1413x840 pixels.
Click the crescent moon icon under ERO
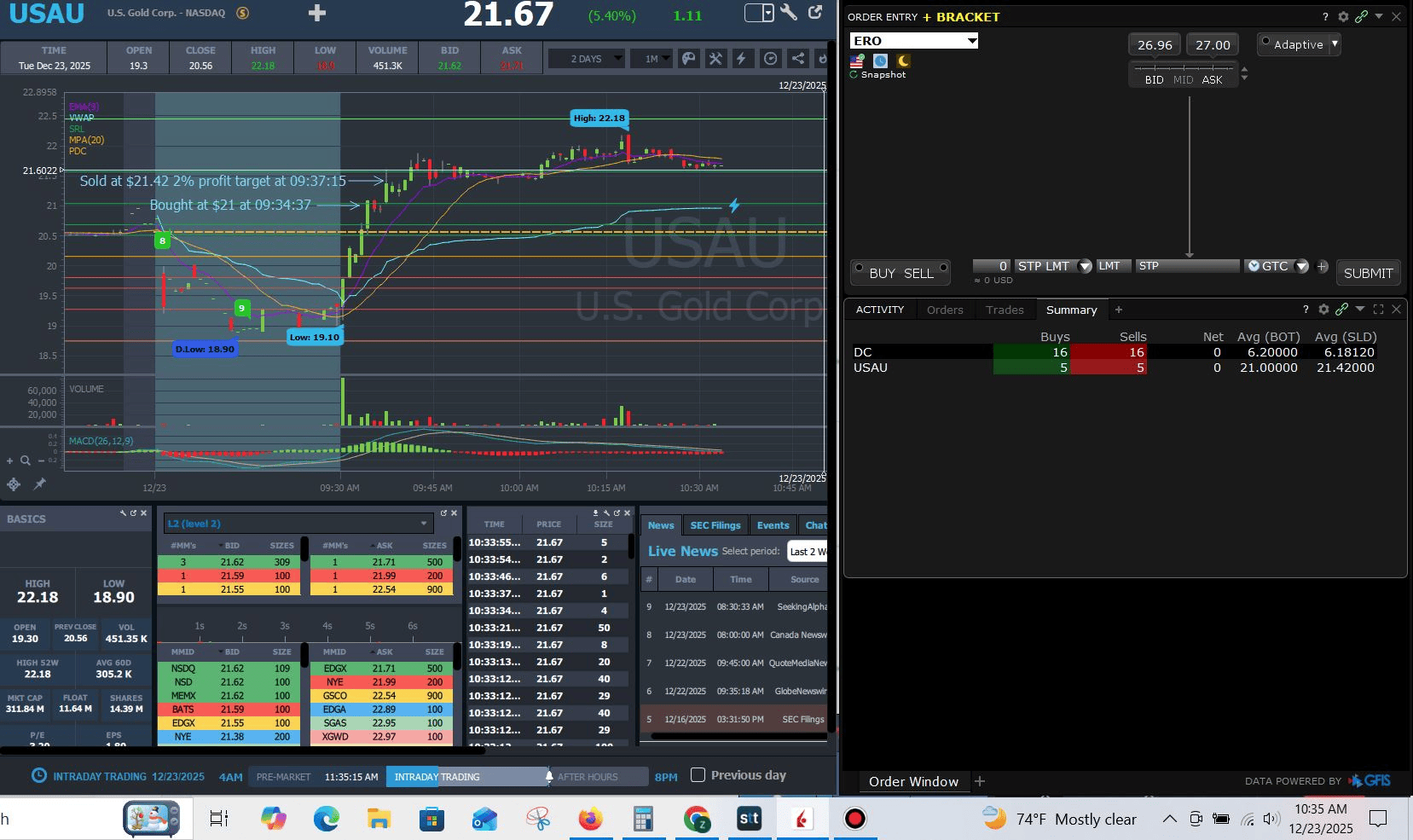click(903, 61)
